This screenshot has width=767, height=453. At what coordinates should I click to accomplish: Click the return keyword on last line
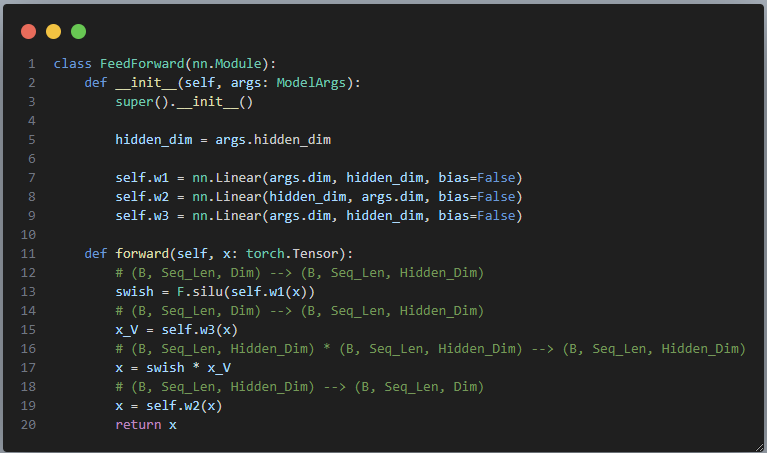point(138,425)
